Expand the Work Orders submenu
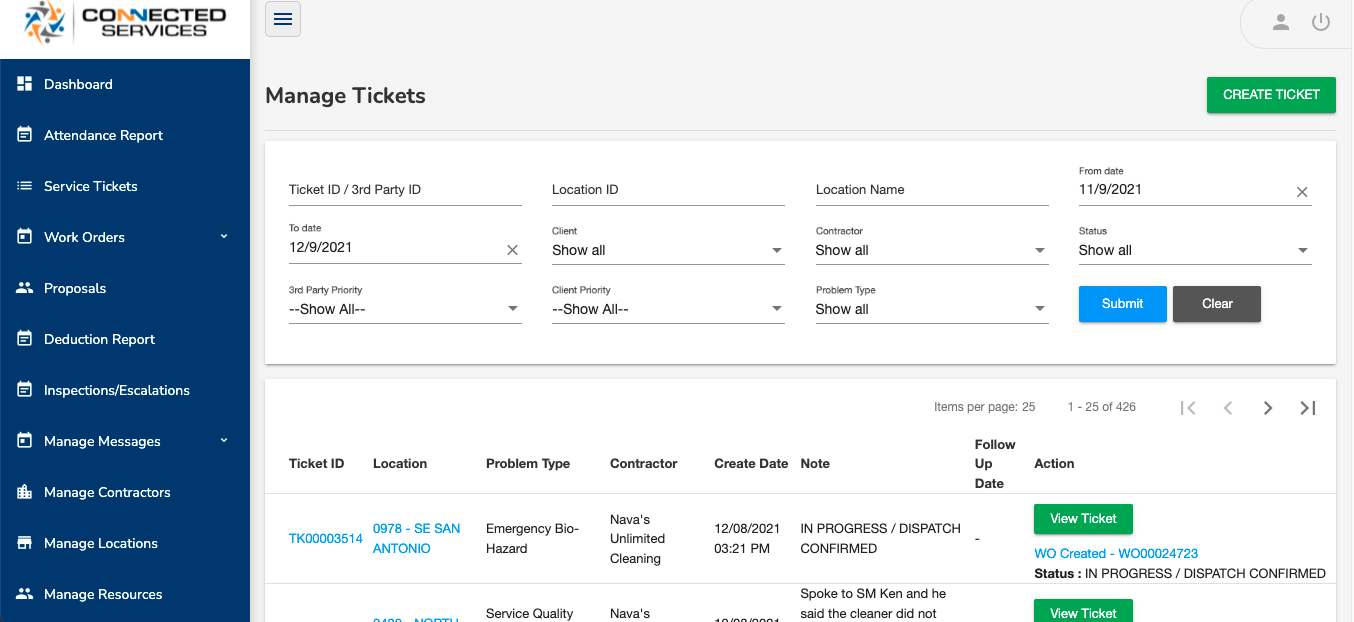This screenshot has height=622, width=1354. 224,237
